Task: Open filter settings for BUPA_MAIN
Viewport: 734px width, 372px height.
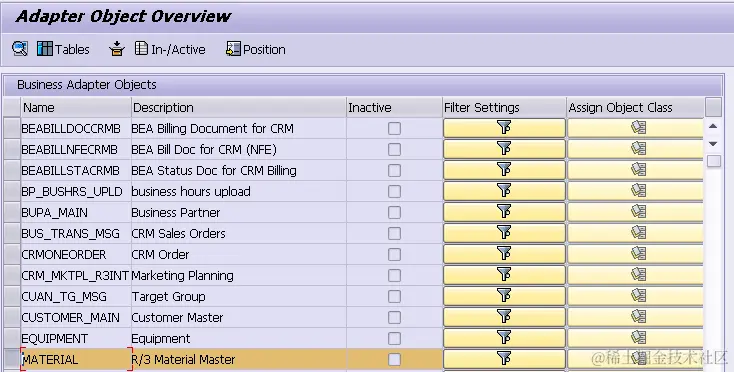Action: [504, 212]
